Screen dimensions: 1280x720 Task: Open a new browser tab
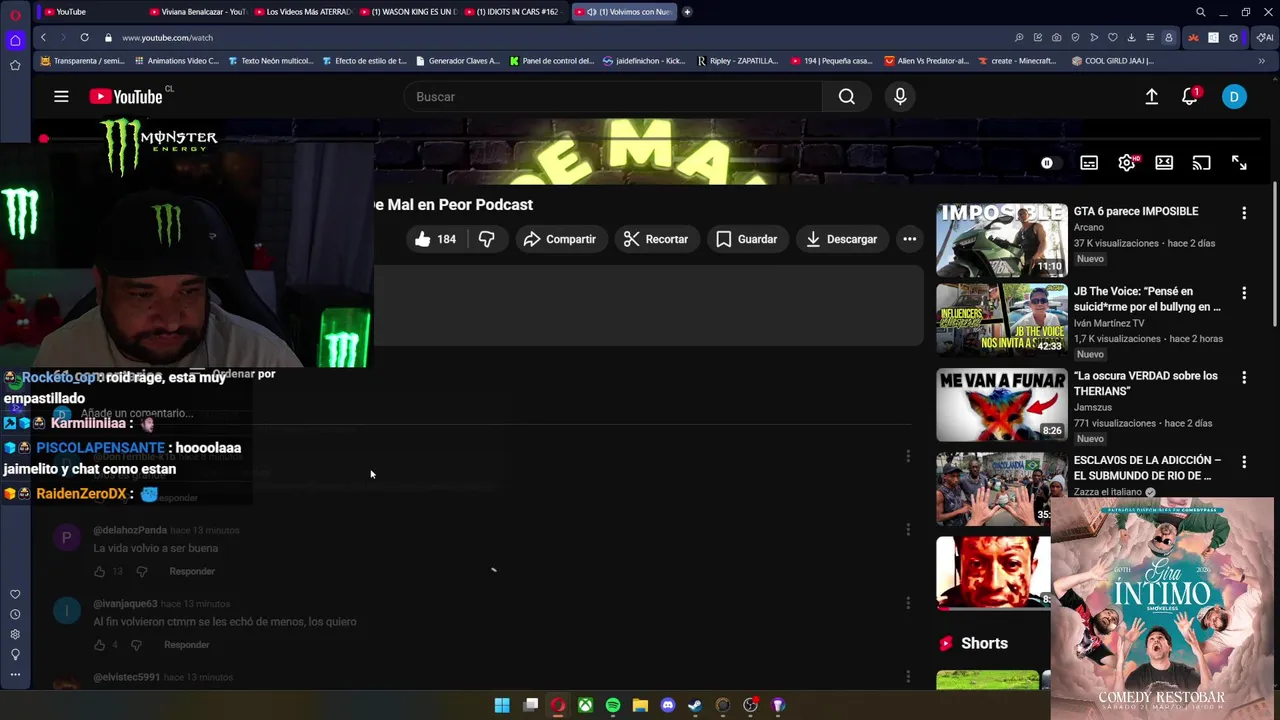[x=687, y=12]
